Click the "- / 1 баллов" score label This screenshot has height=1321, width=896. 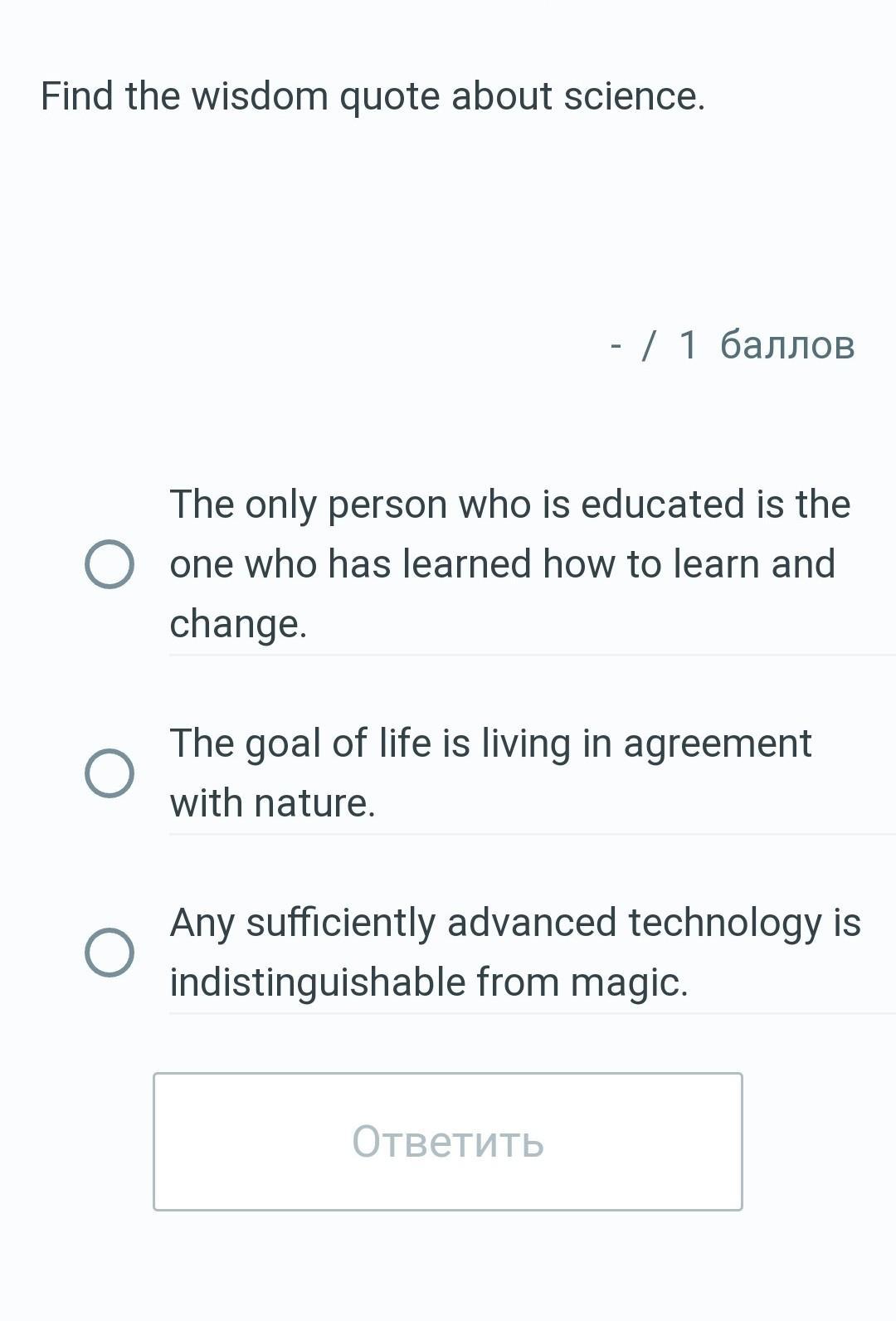pos(732,344)
